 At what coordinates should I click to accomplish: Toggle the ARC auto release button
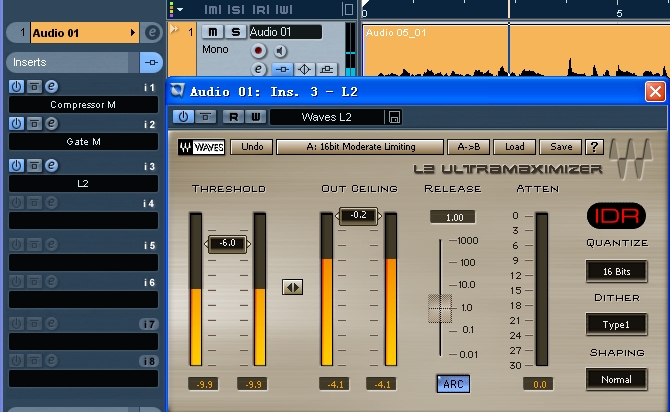[453, 384]
